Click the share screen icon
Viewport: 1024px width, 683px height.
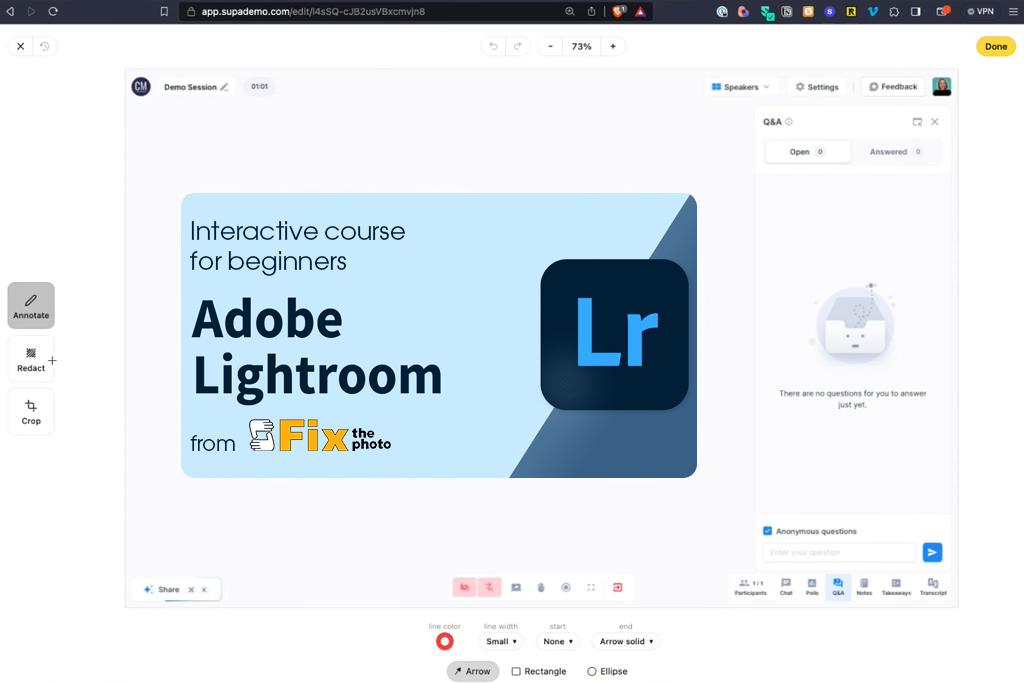[x=516, y=587]
